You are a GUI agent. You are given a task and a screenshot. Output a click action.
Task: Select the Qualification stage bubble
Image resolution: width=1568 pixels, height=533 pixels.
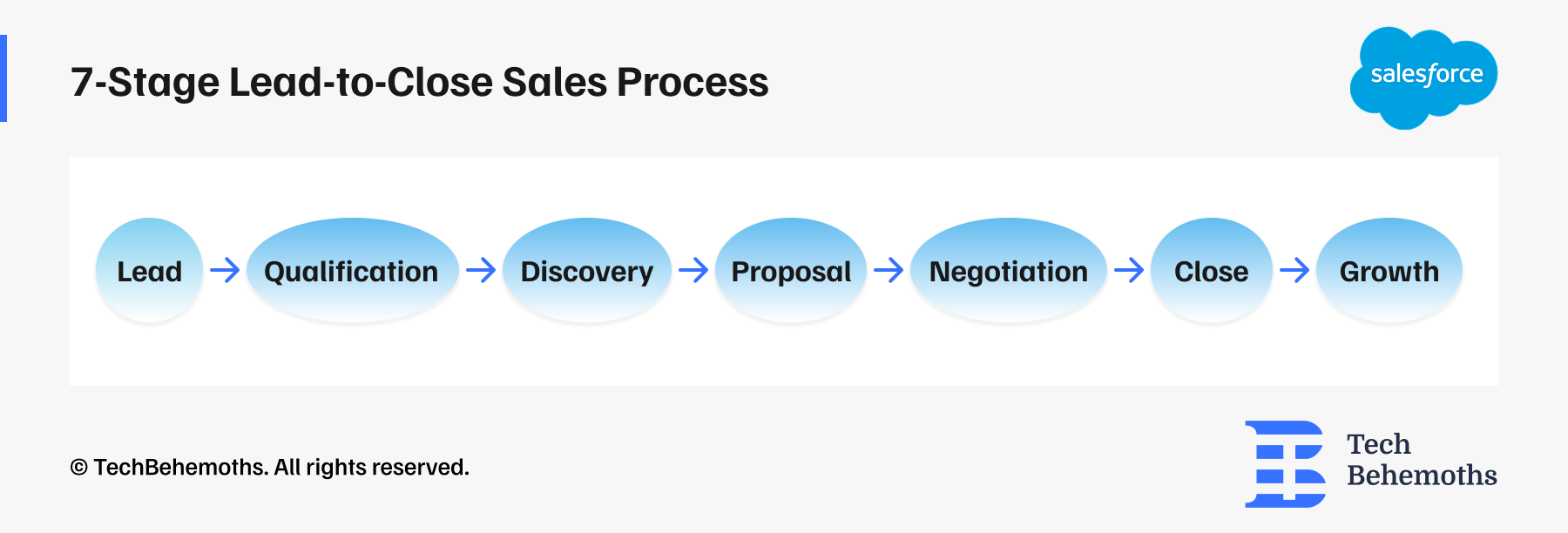pyautogui.click(x=352, y=271)
